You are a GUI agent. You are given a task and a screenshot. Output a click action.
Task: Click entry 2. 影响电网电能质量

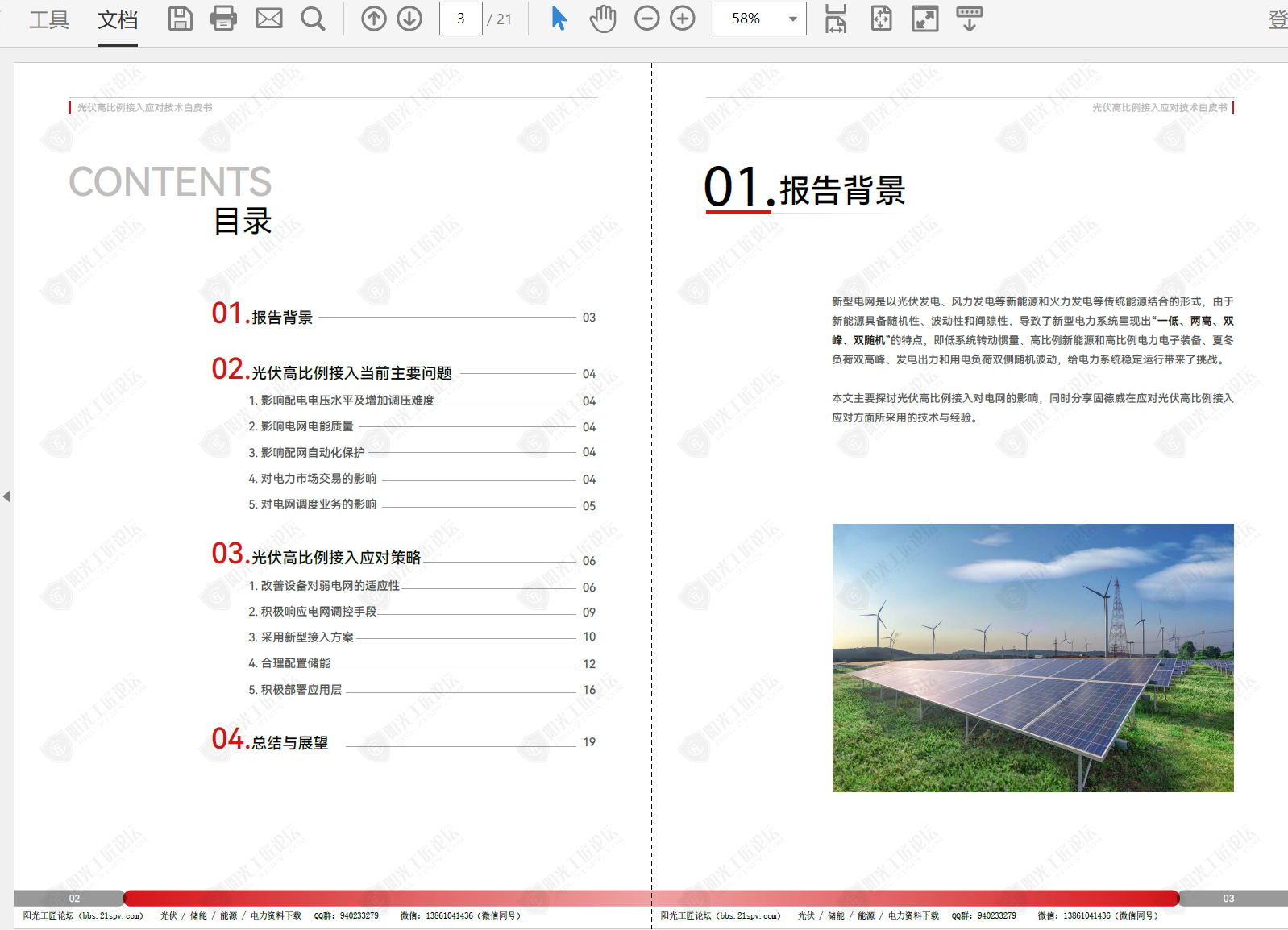click(x=301, y=426)
